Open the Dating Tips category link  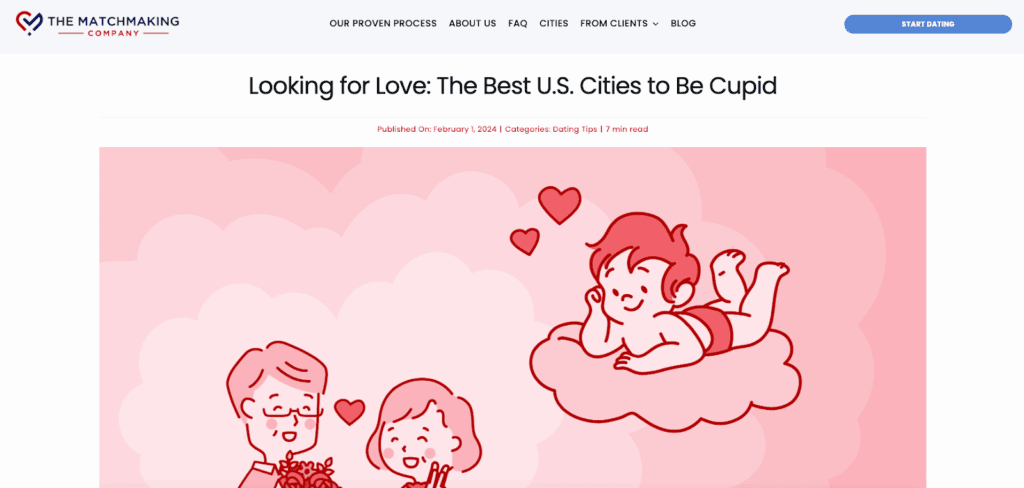[575, 129]
